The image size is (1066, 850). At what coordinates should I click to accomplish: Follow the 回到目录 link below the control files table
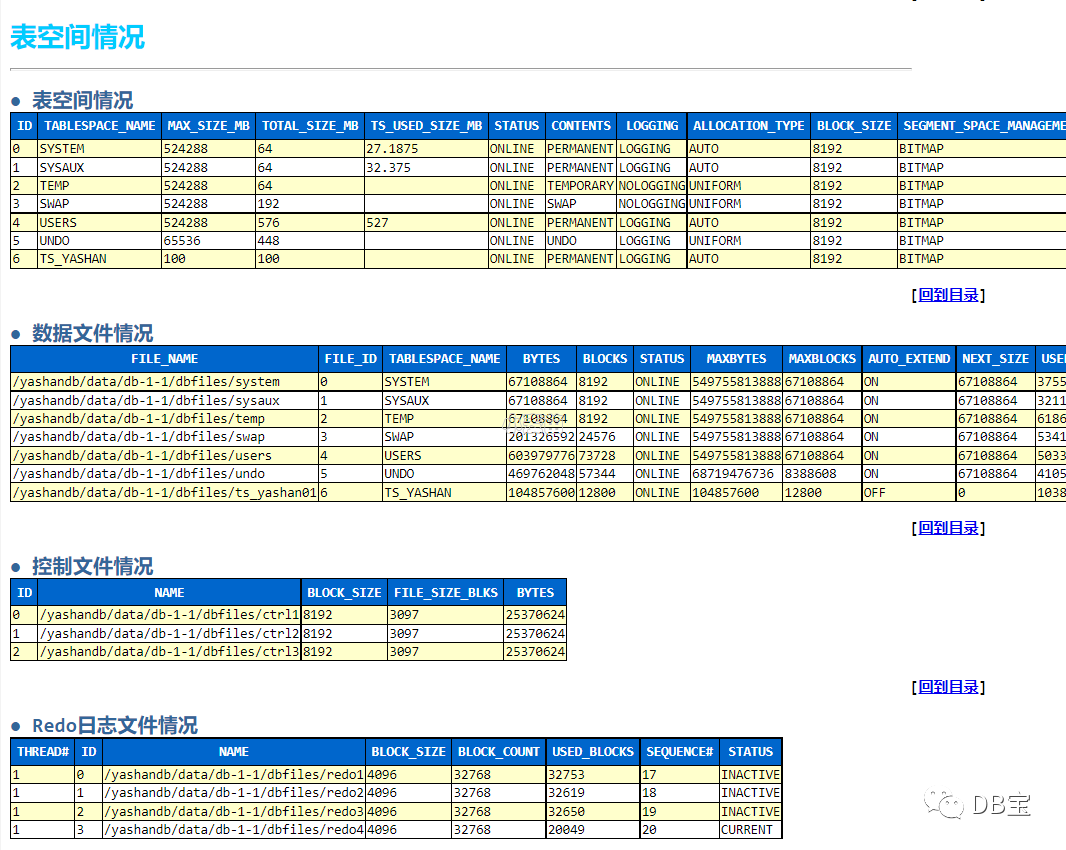pyautogui.click(x=948, y=687)
